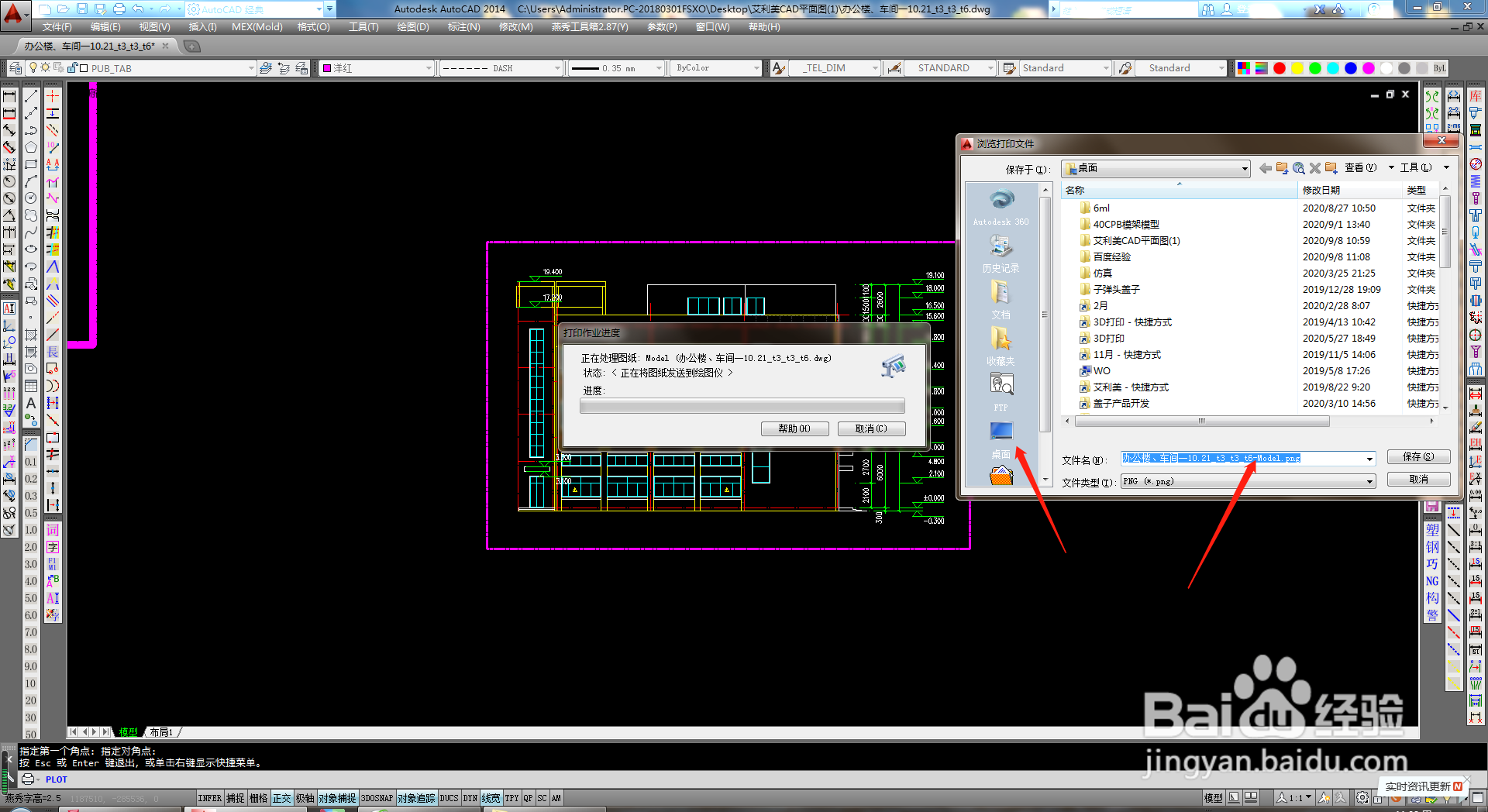Viewport: 1488px width, 812px height.
Task: Open the 0.35 mm lineweight dropdown
Action: click(x=660, y=68)
